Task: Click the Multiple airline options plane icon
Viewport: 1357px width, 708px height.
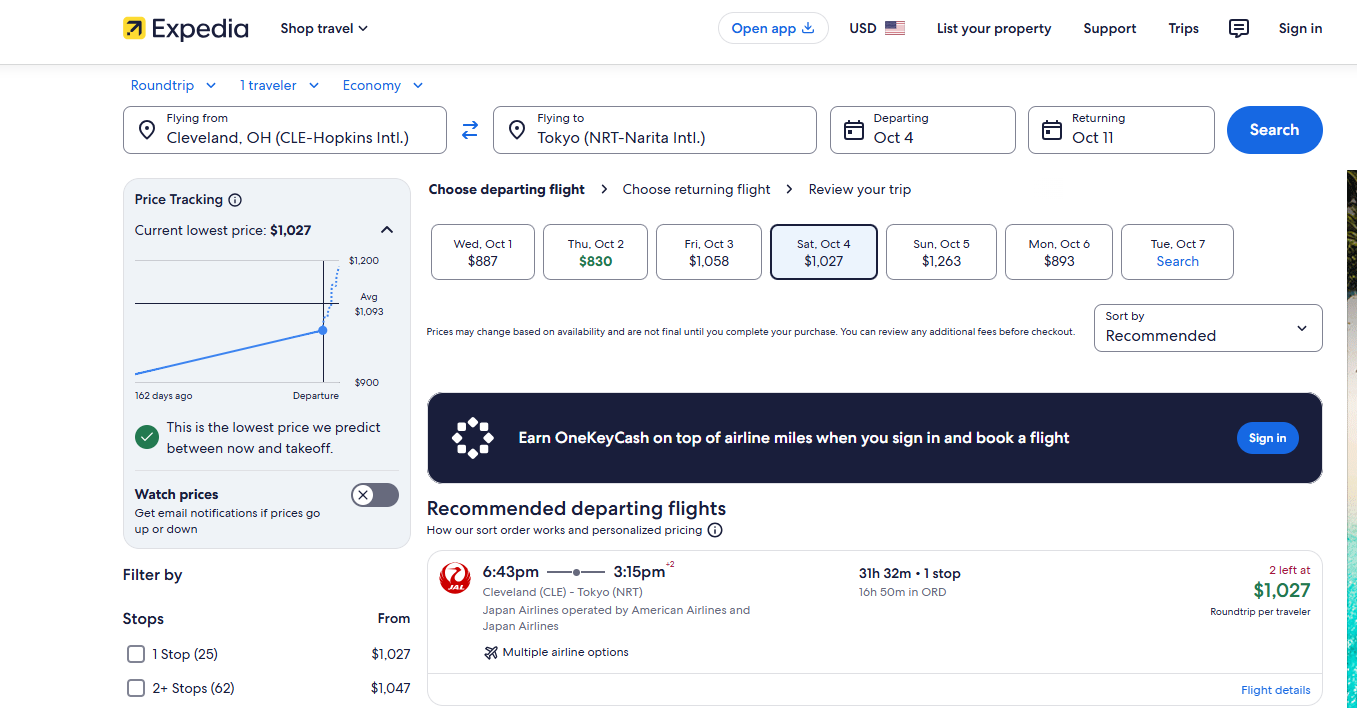Action: point(490,652)
